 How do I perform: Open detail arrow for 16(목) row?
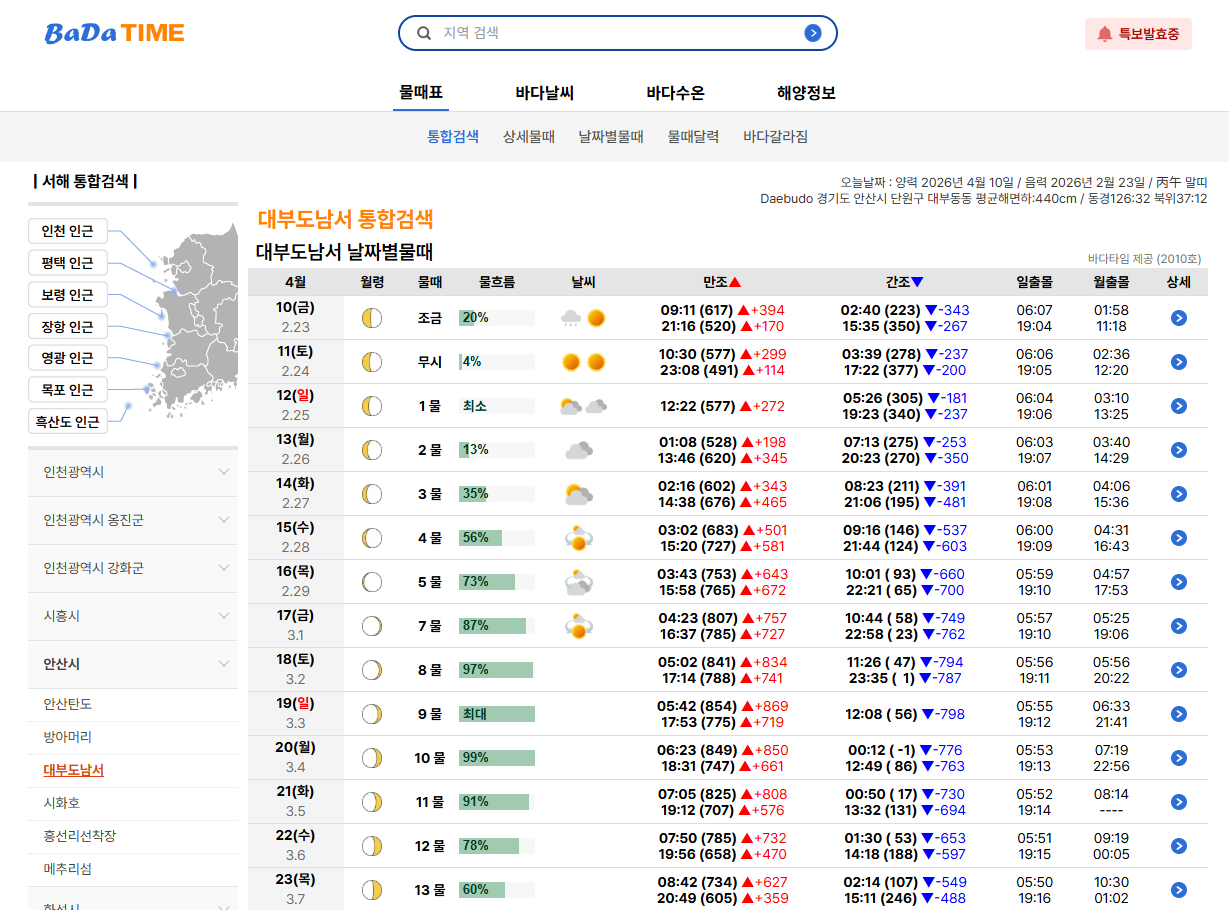[x=1179, y=582]
